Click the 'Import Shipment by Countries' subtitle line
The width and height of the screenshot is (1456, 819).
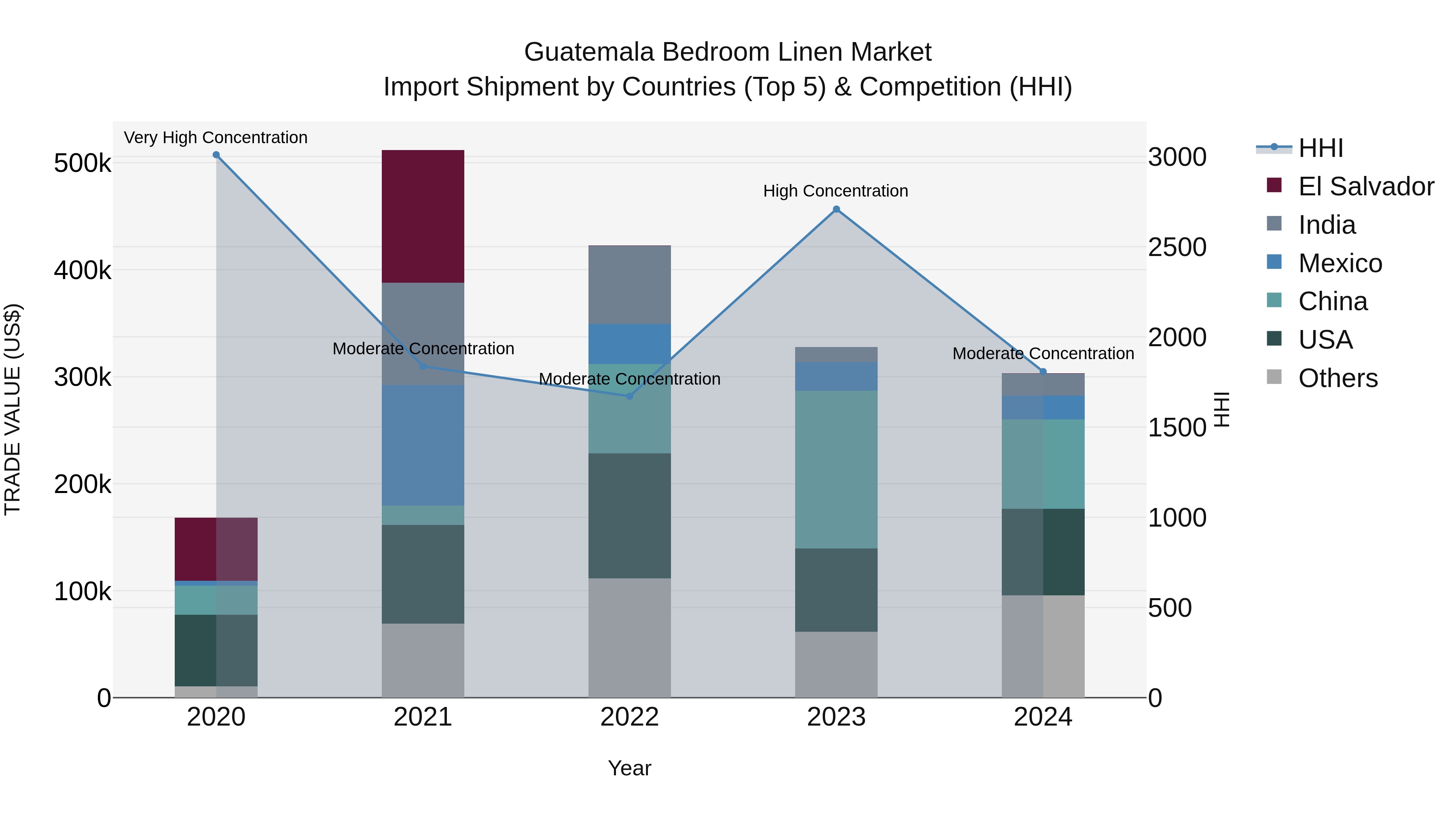click(728, 87)
